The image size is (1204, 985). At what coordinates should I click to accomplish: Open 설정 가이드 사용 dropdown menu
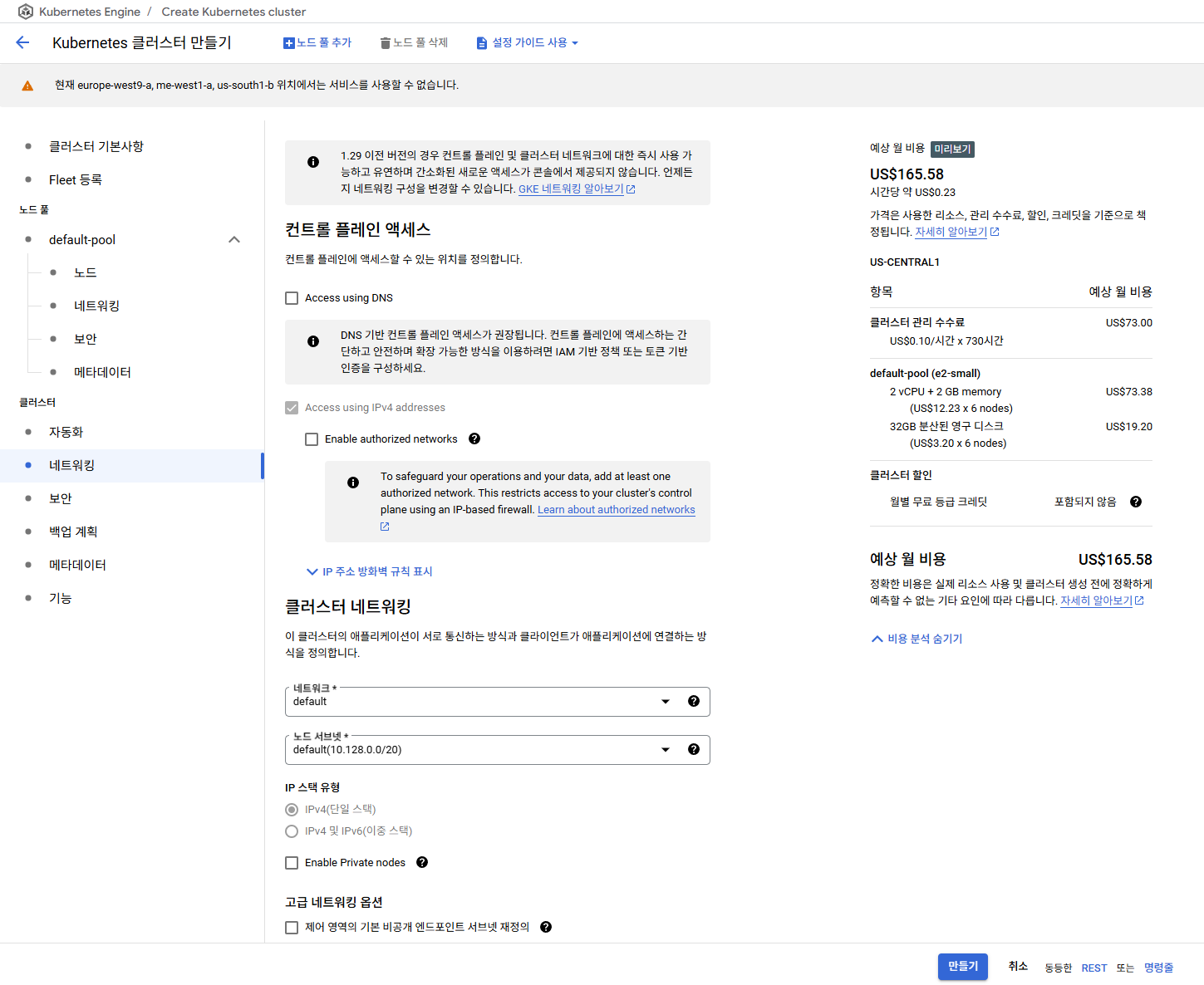point(527,42)
